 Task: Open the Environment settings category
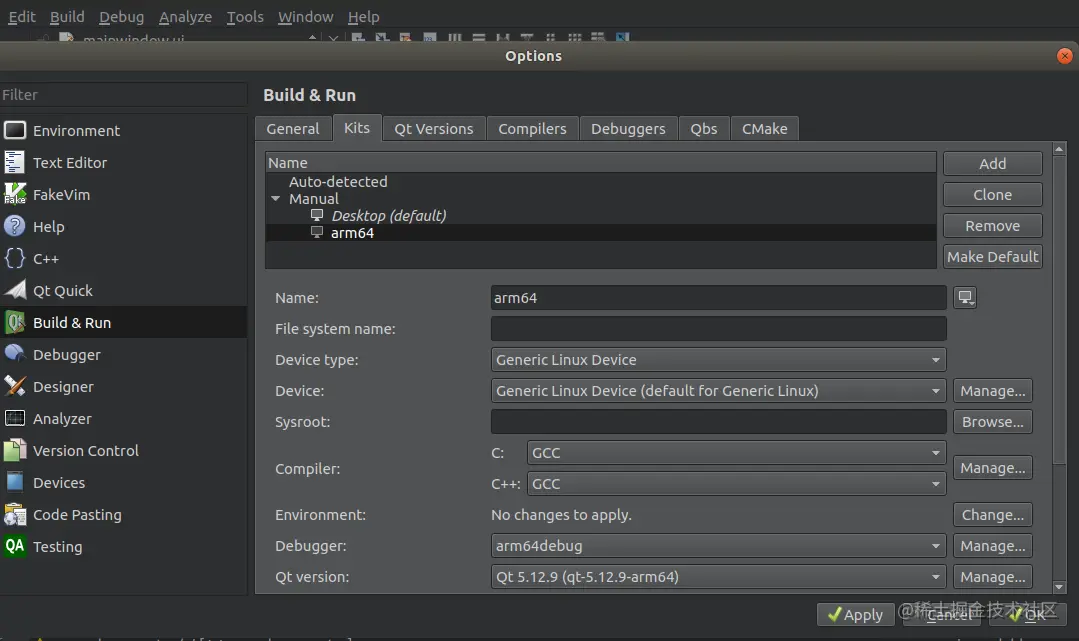click(124, 131)
